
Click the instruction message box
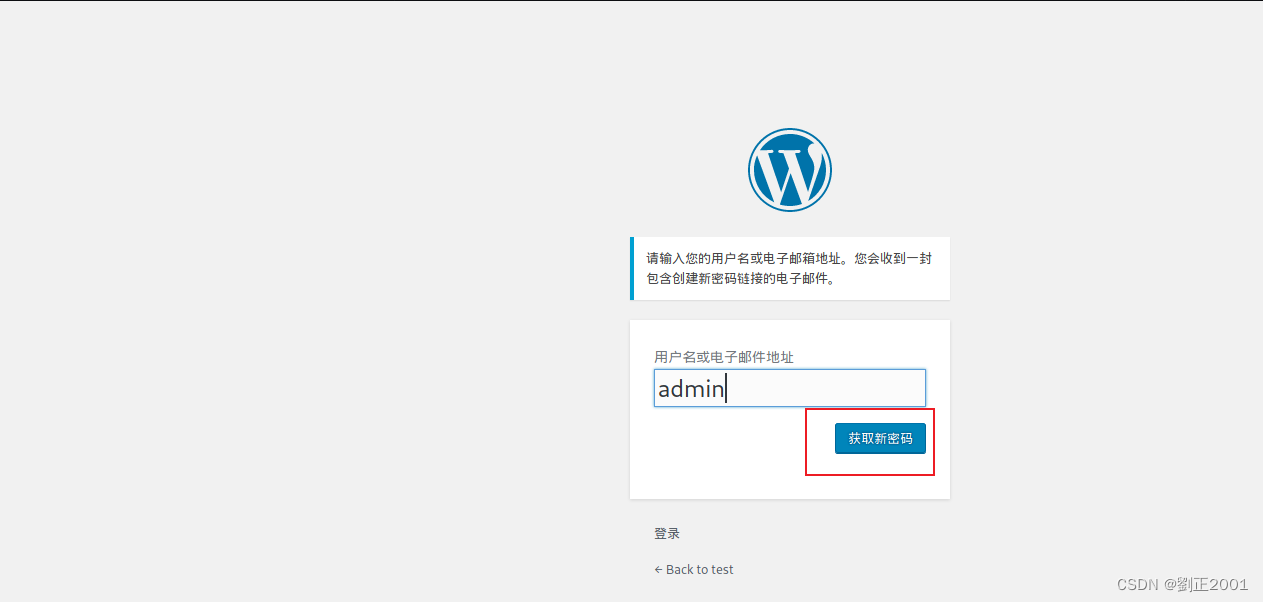click(790, 268)
